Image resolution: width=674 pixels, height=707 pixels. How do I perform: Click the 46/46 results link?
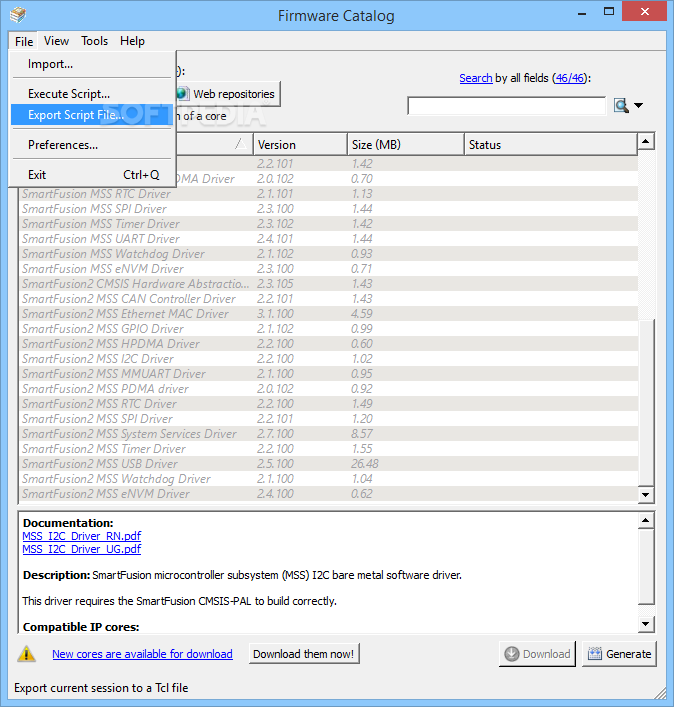click(570, 78)
